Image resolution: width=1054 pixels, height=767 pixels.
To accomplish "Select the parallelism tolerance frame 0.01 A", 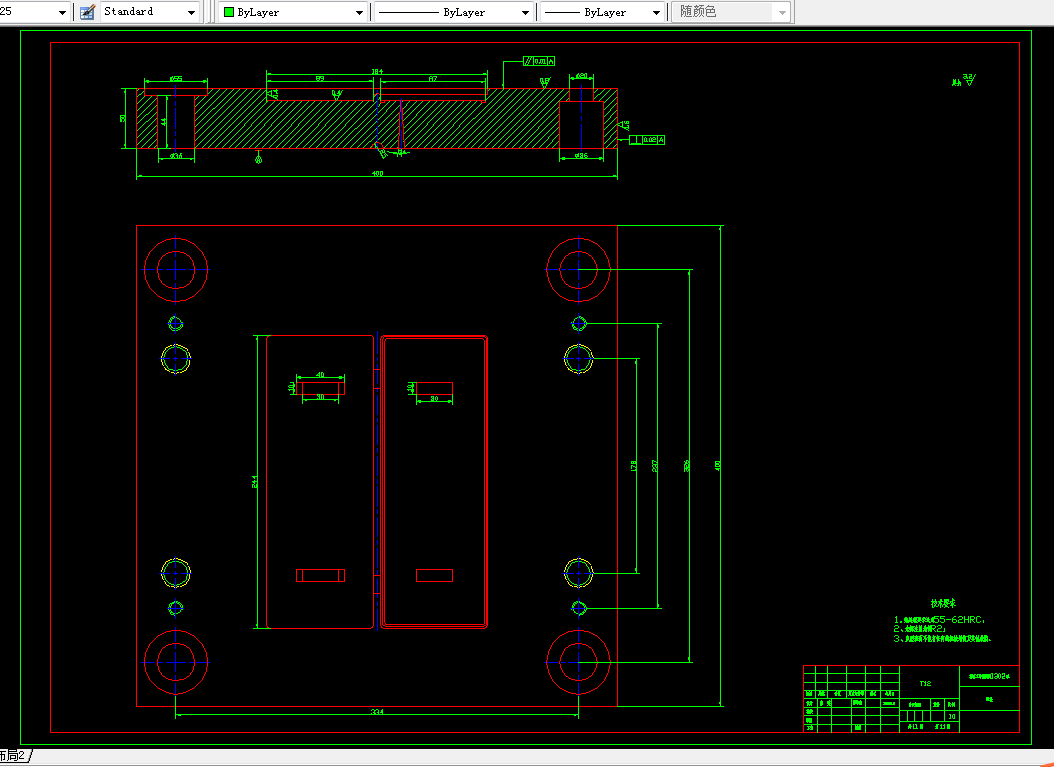I will (x=539, y=61).
